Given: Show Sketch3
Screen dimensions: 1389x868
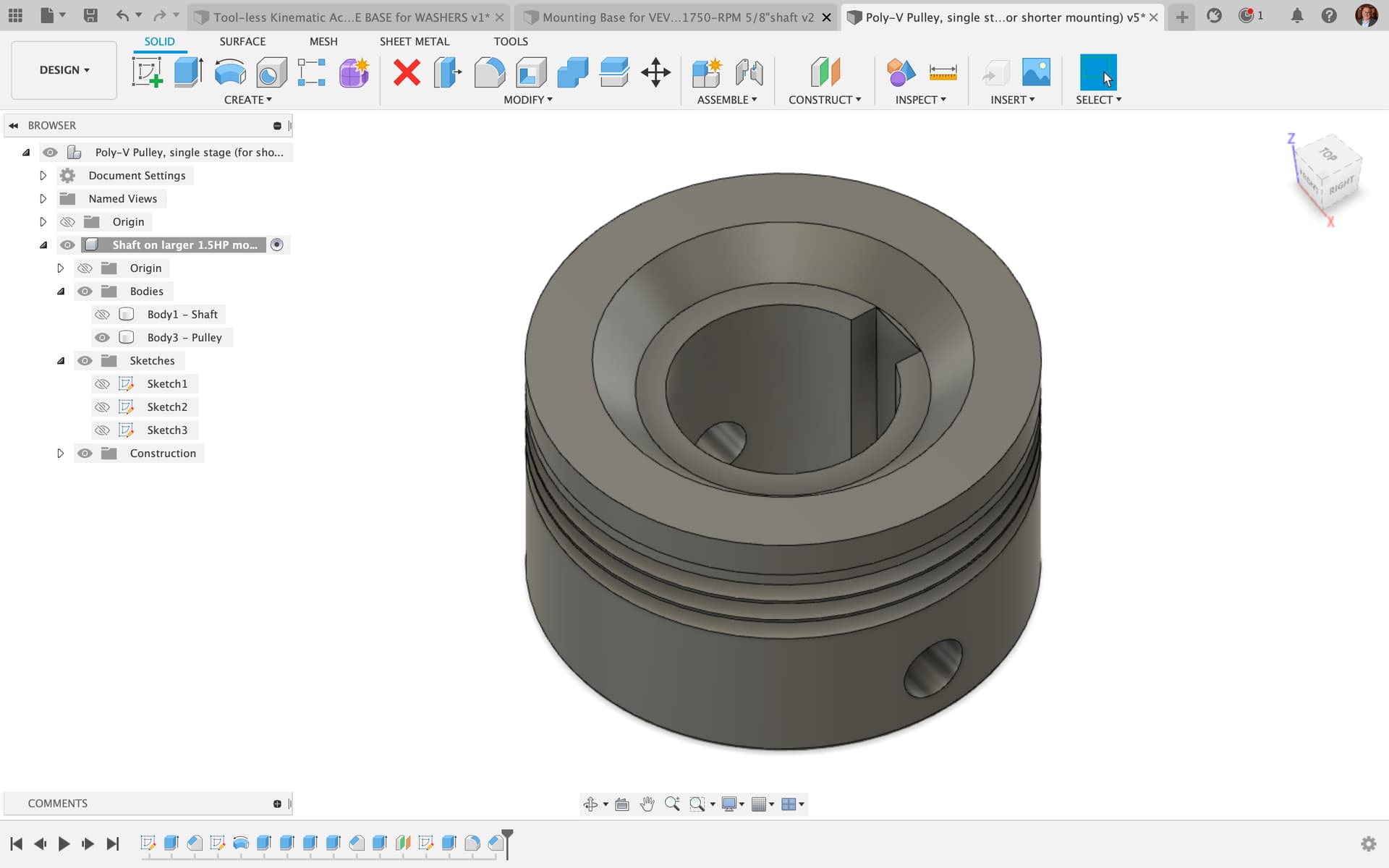Looking at the screenshot, I should (102, 430).
